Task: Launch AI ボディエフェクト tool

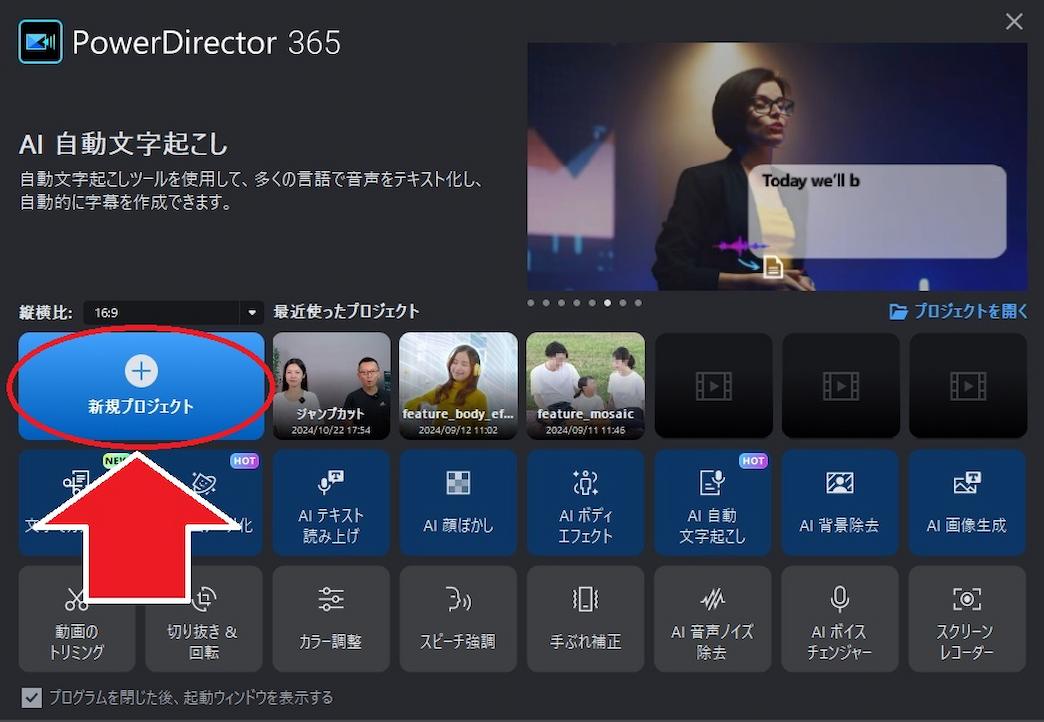Action: coord(585,503)
